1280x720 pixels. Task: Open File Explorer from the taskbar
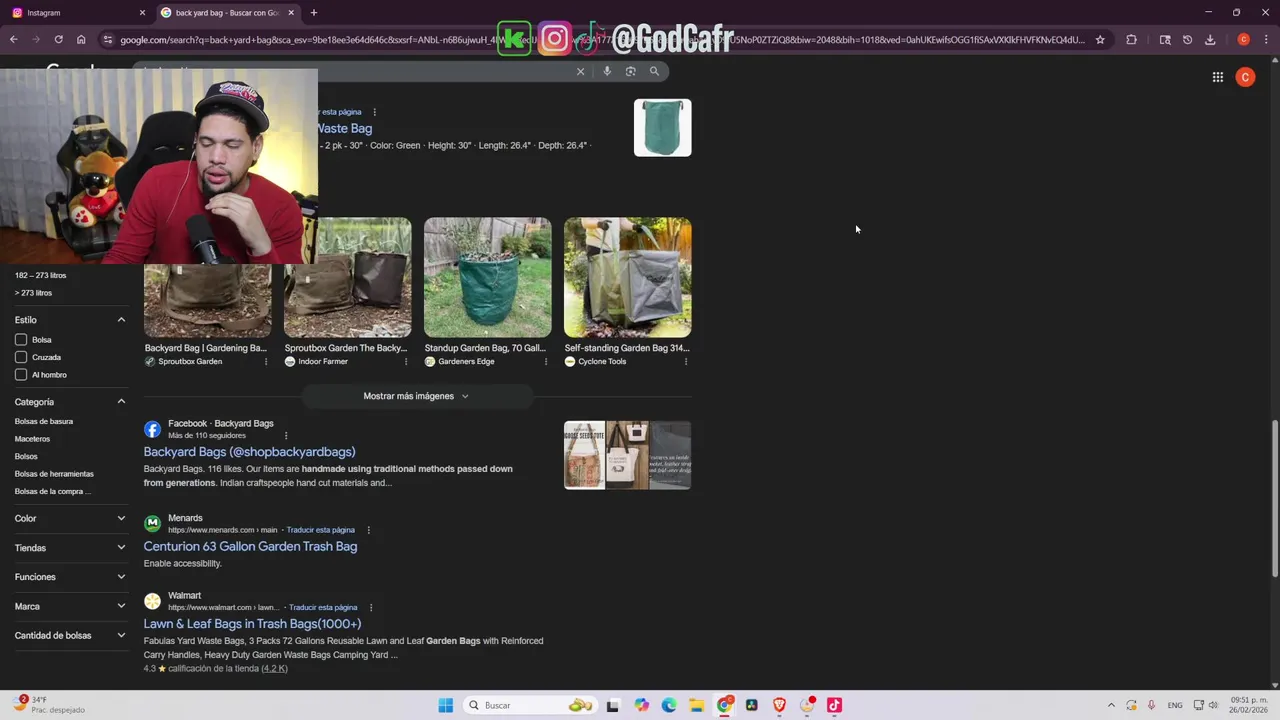697,705
